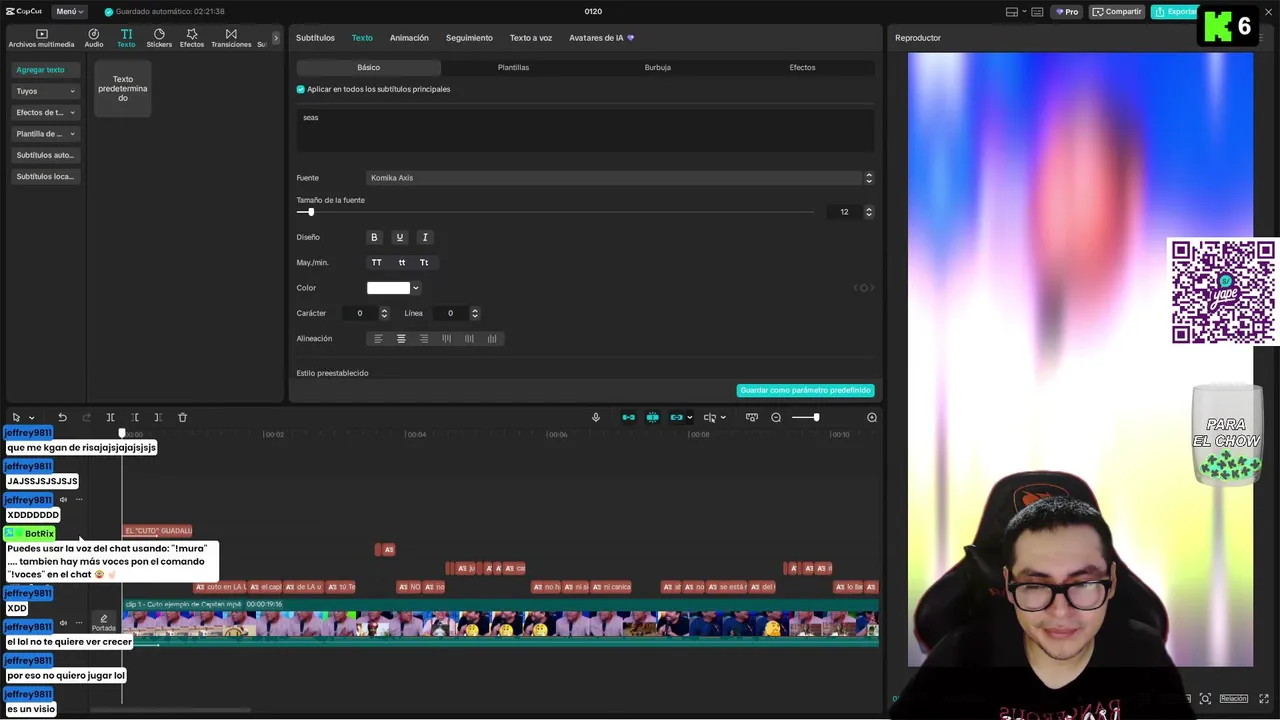Open the color swatch dropdown arrow

[416, 288]
